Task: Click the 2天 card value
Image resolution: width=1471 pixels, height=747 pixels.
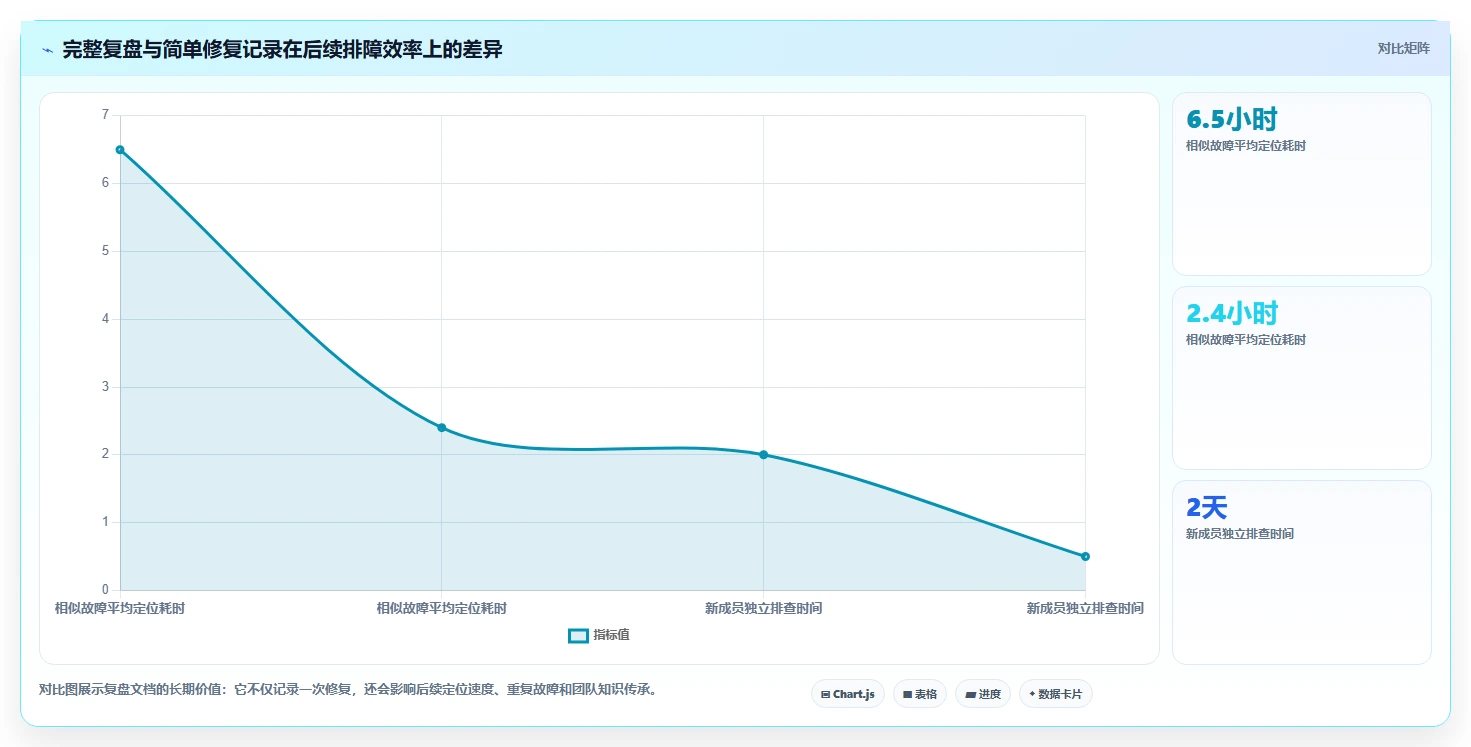Action: tap(1206, 507)
